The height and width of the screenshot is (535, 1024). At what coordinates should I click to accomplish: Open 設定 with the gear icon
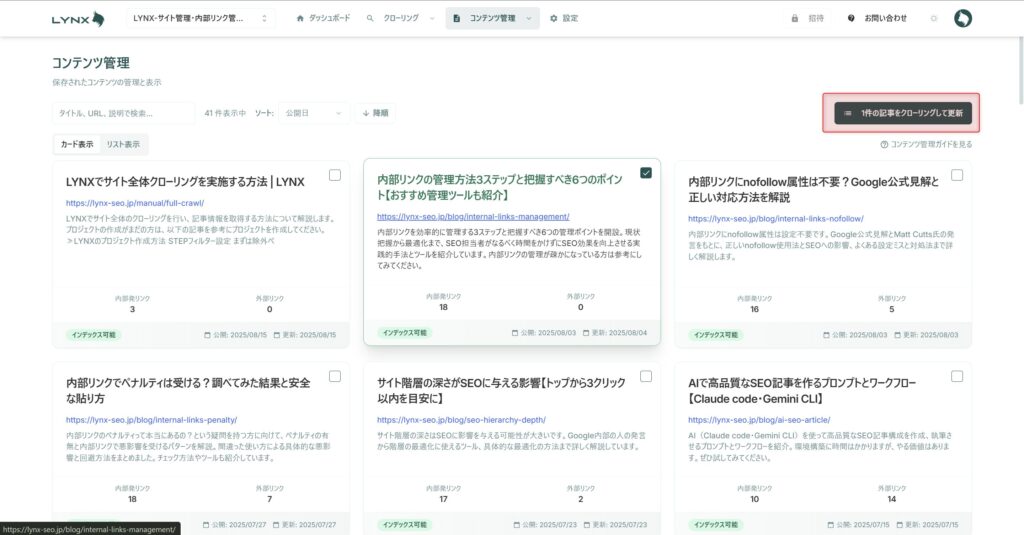[x=564, y=18]
